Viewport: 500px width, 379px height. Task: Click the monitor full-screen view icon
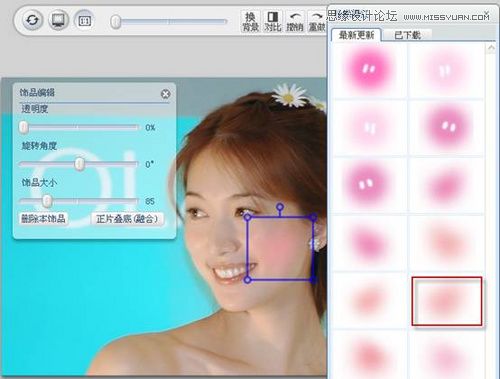click(x=58, y=20)
